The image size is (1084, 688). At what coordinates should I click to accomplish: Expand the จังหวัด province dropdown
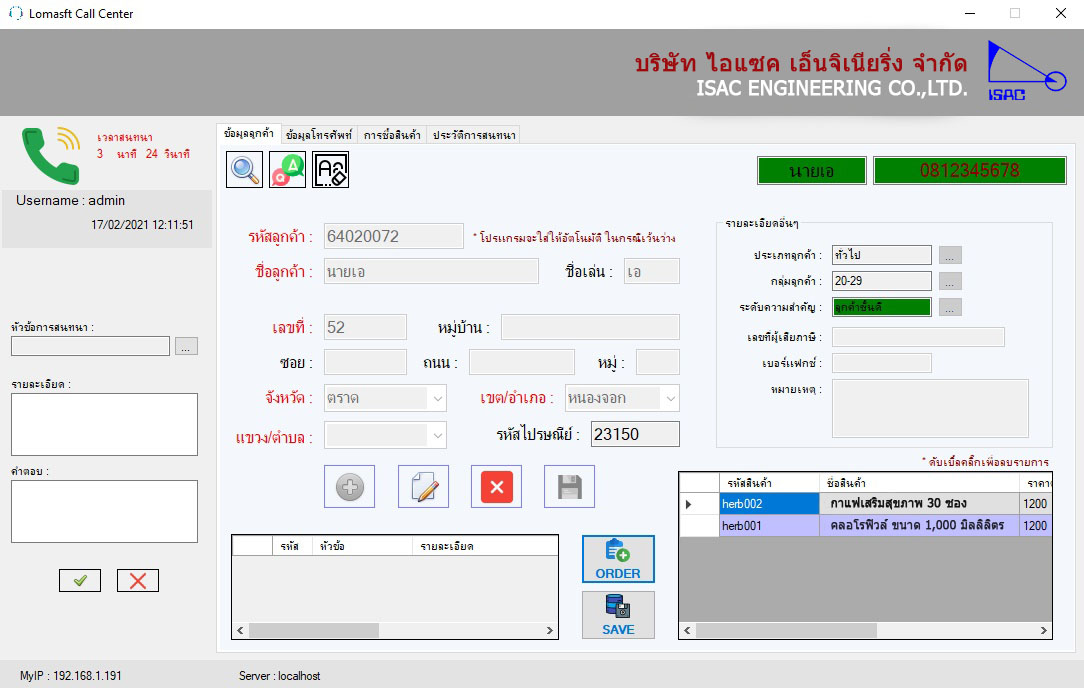click(x=437, y=398)
